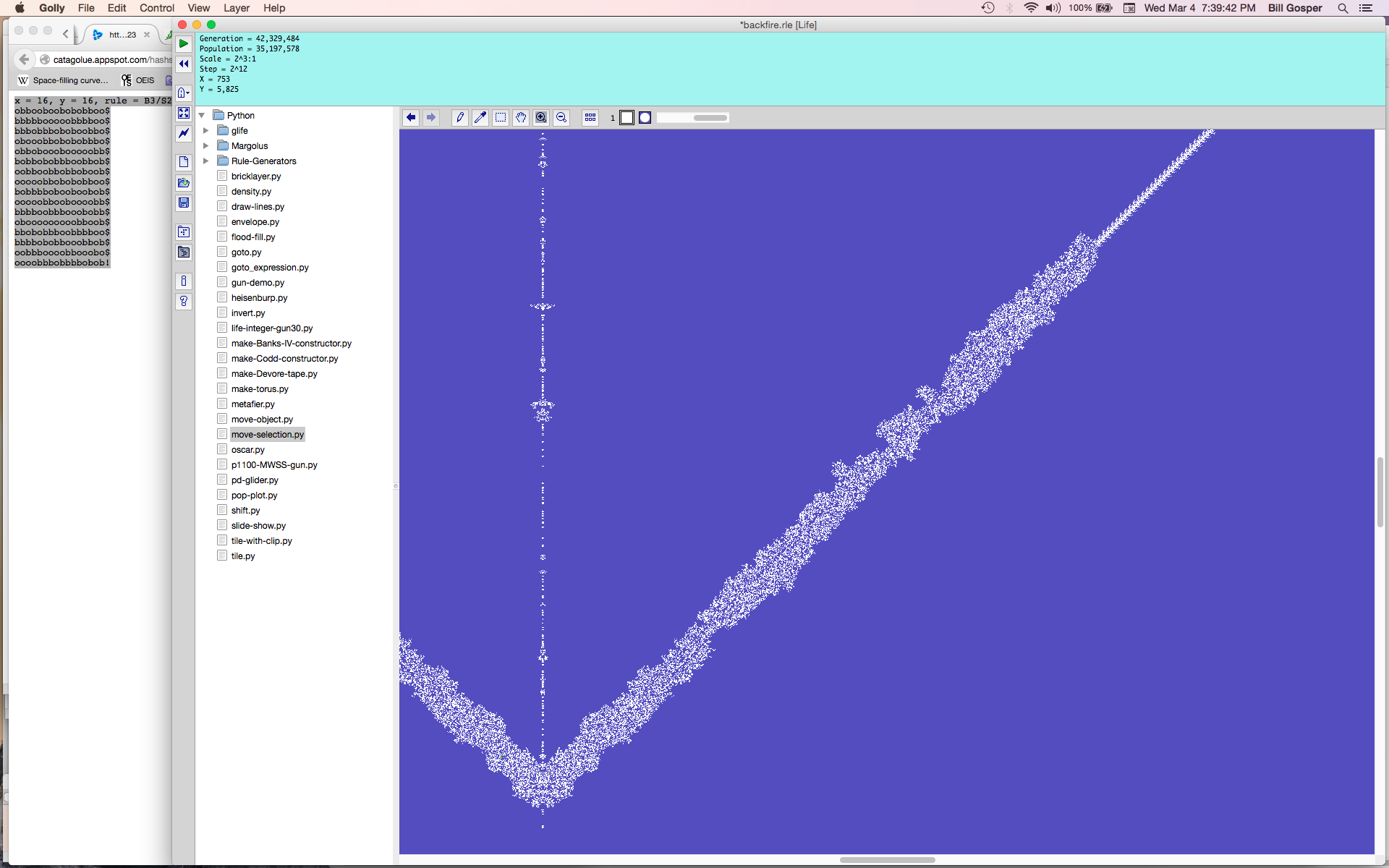The height and width of the screenshot is (868, 1389).
Task: Click the Reset rewind button
Action: coord(184,64)
